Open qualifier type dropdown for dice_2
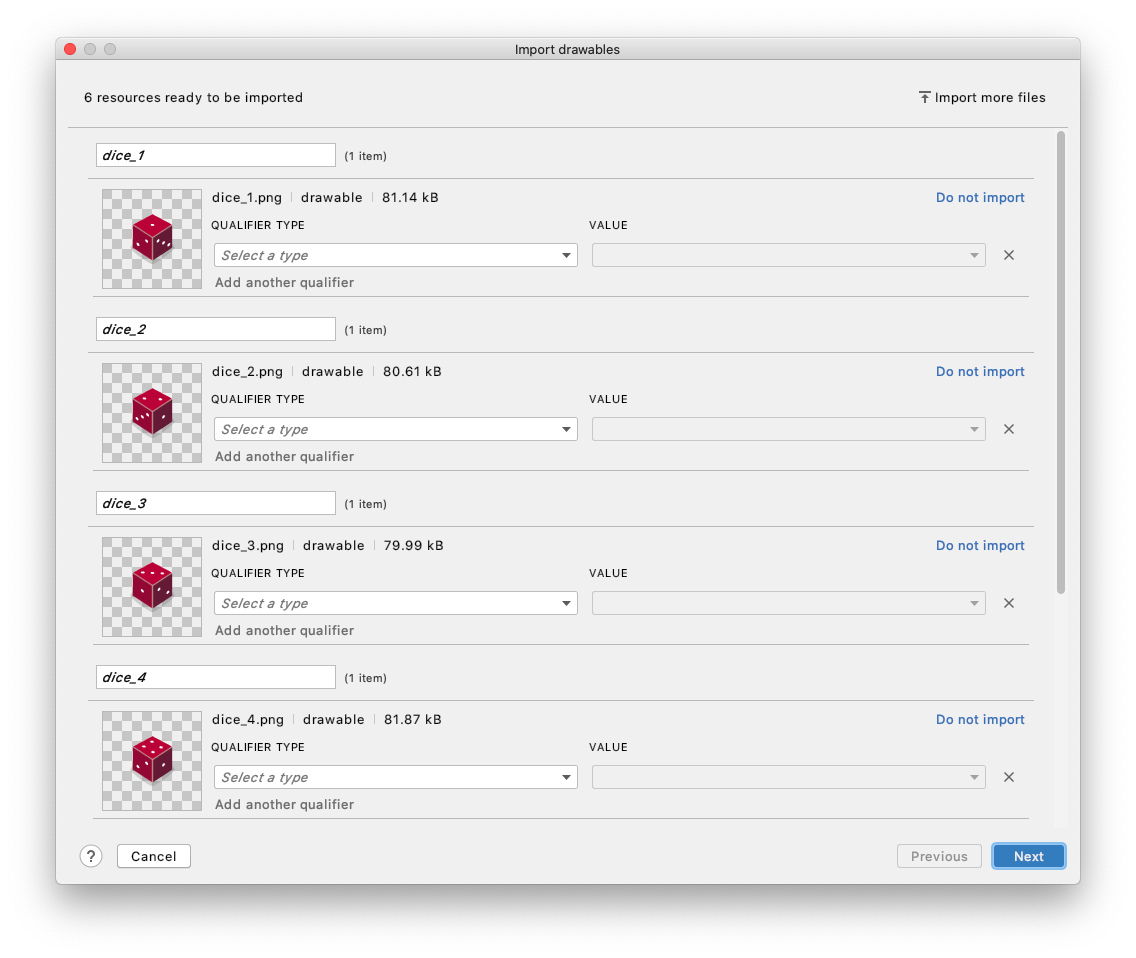1136x958 pixels. point(395,429)
